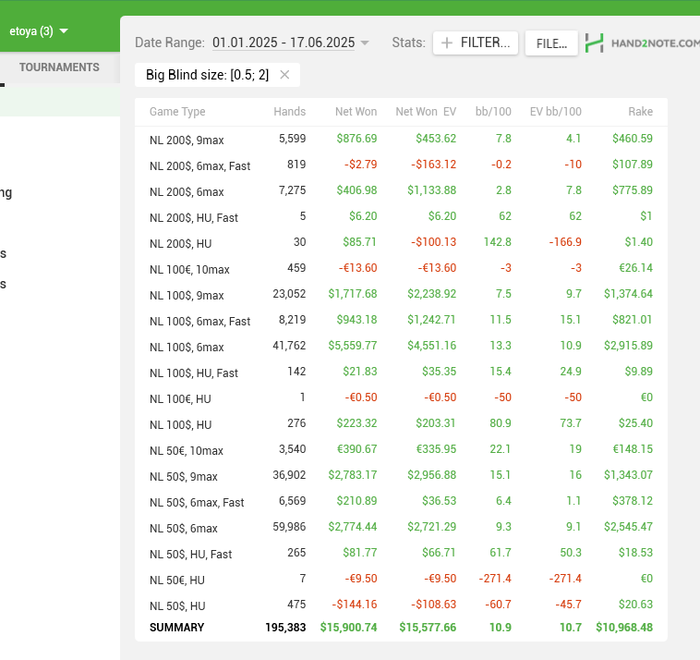This screenshot has width=700, height=660.
Task: Click the Hand2Note logo icon
Action: (595, 43)
